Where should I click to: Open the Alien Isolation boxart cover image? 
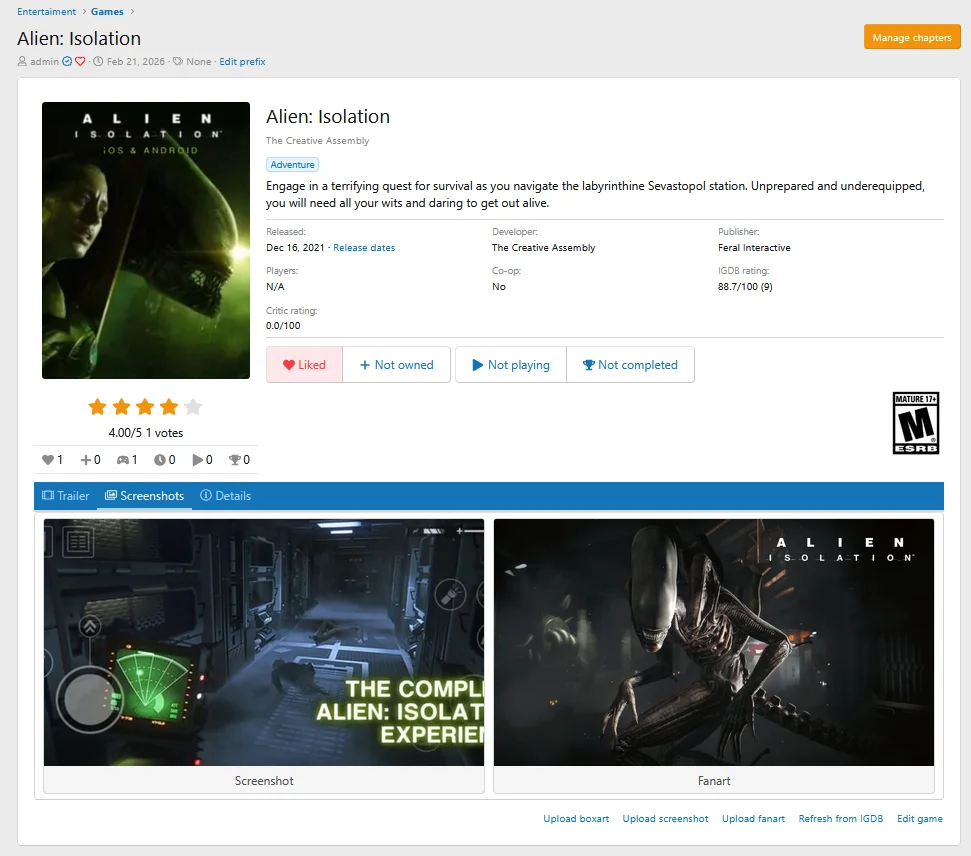[x=146, y=240]
